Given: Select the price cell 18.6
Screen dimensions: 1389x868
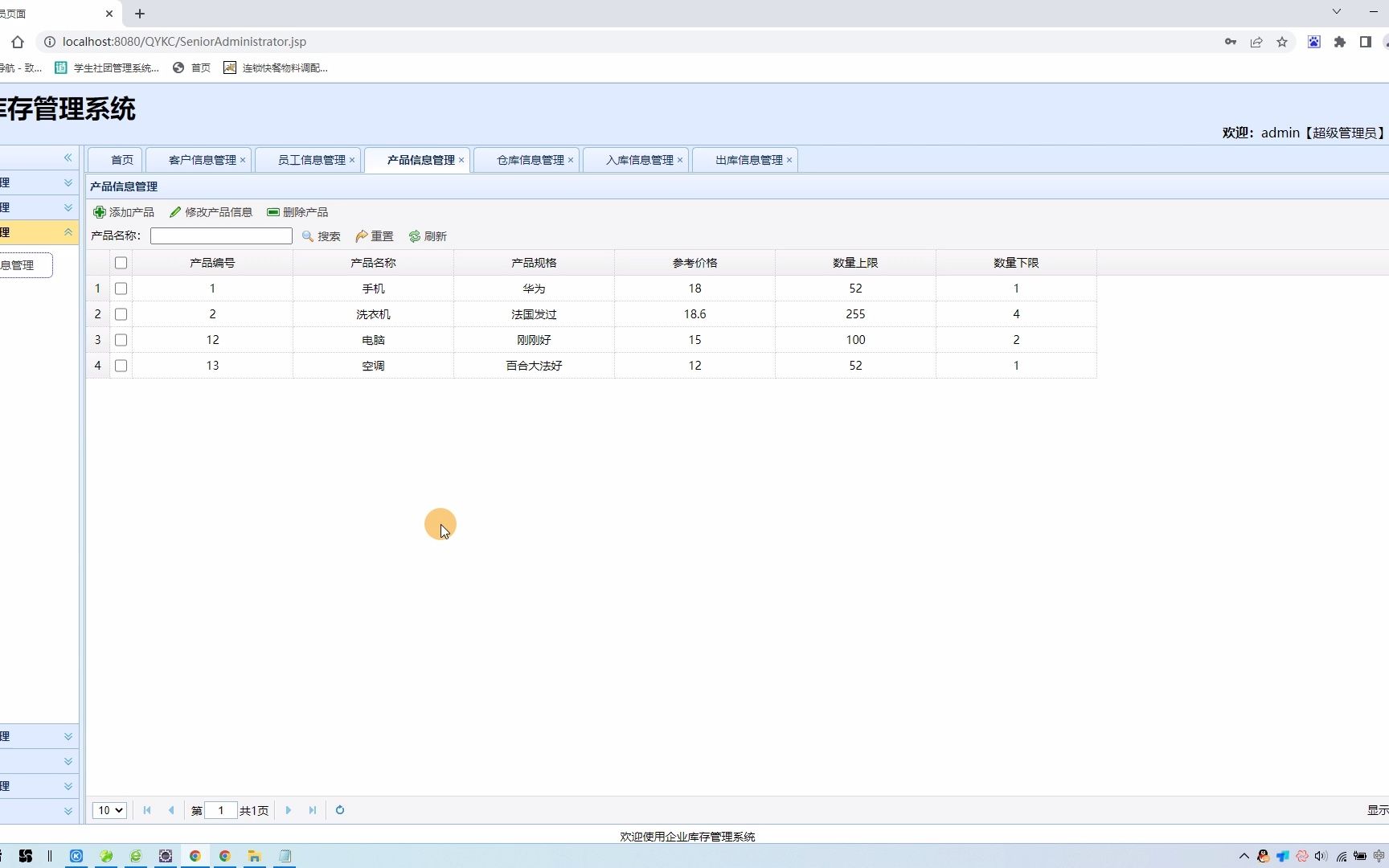Looking at the screenshot, I should [x=694, y=314].
